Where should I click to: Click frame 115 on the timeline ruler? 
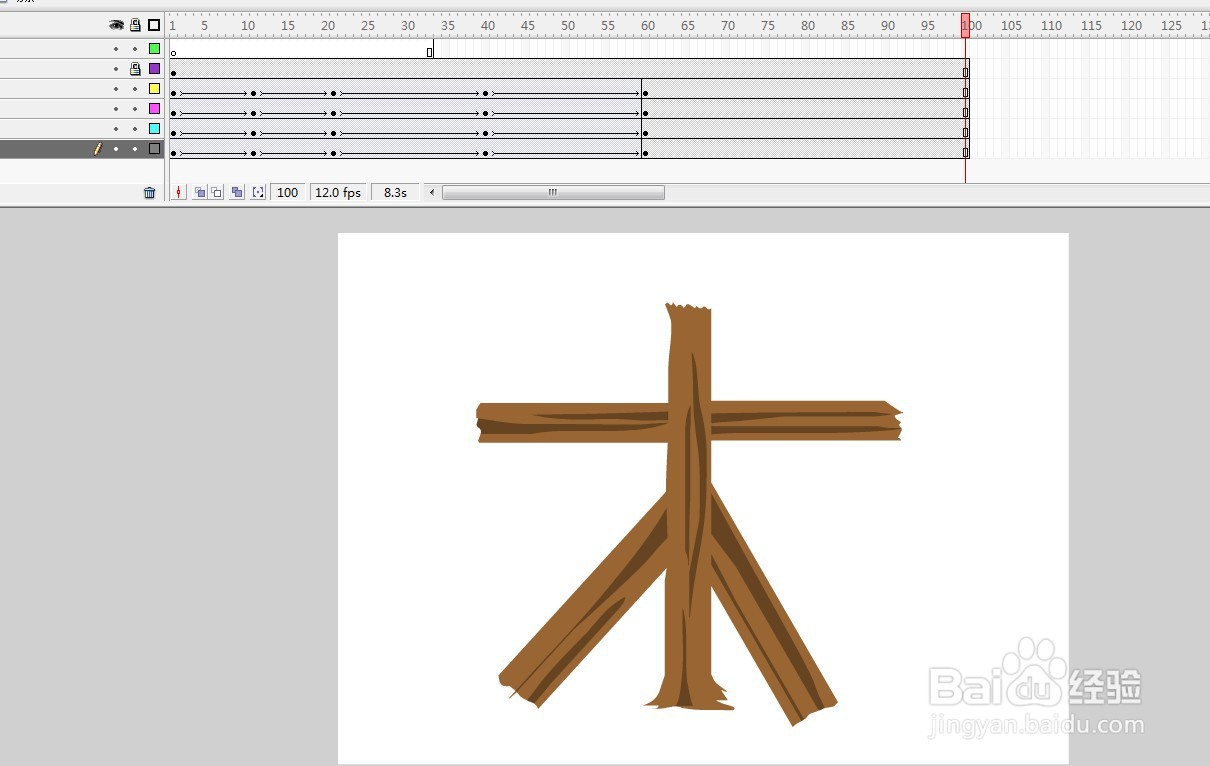(1091, 26)
